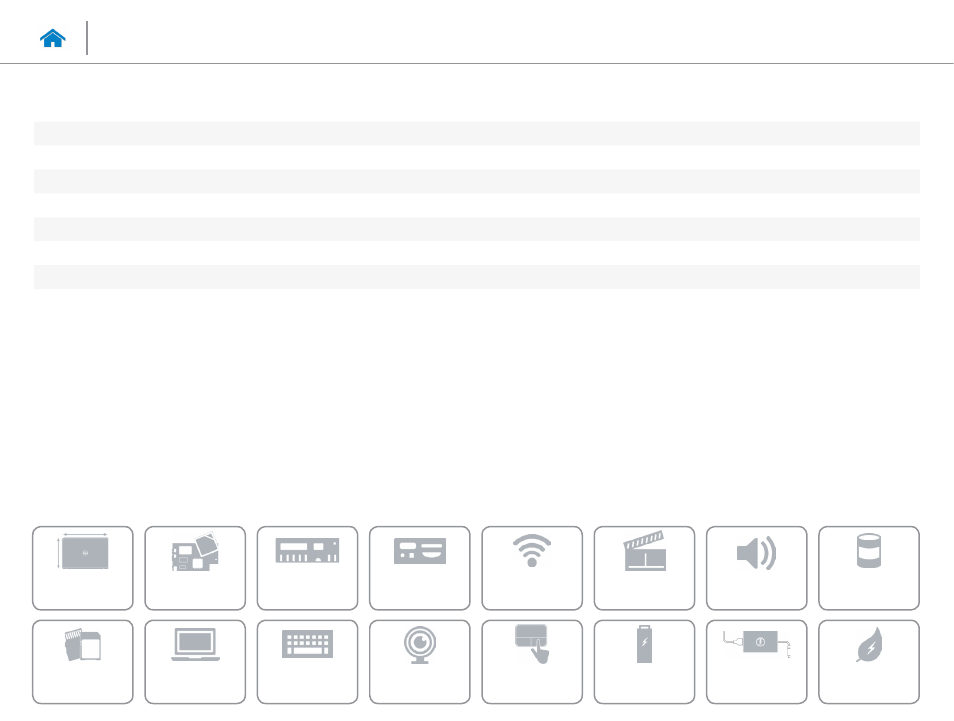Select the Media-card reader tile

(83, 661)
